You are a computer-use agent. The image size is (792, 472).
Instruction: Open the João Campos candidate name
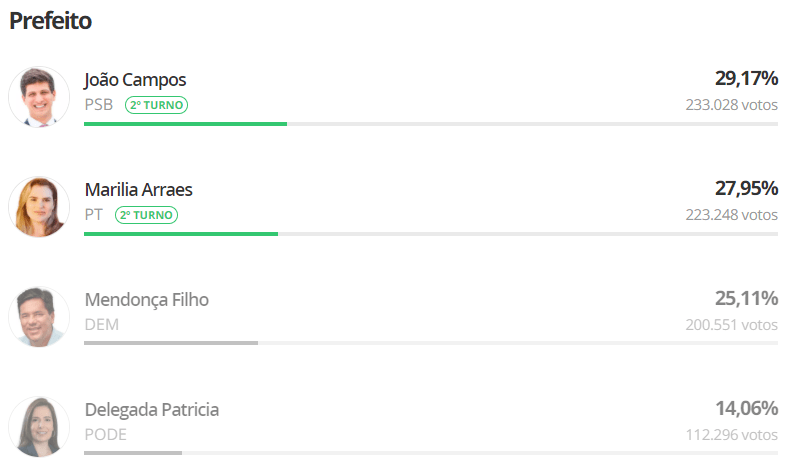coord(135,80)
